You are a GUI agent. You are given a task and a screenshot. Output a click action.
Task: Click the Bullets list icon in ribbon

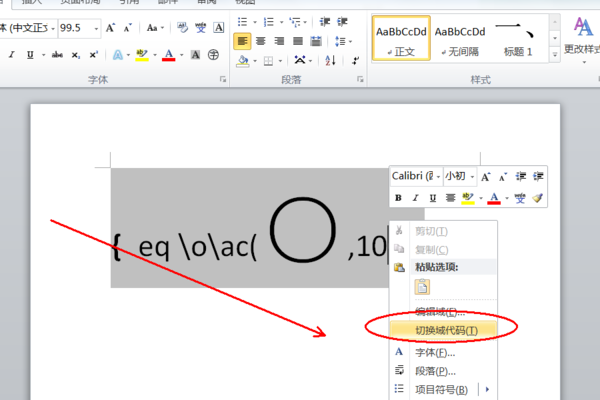243,22
